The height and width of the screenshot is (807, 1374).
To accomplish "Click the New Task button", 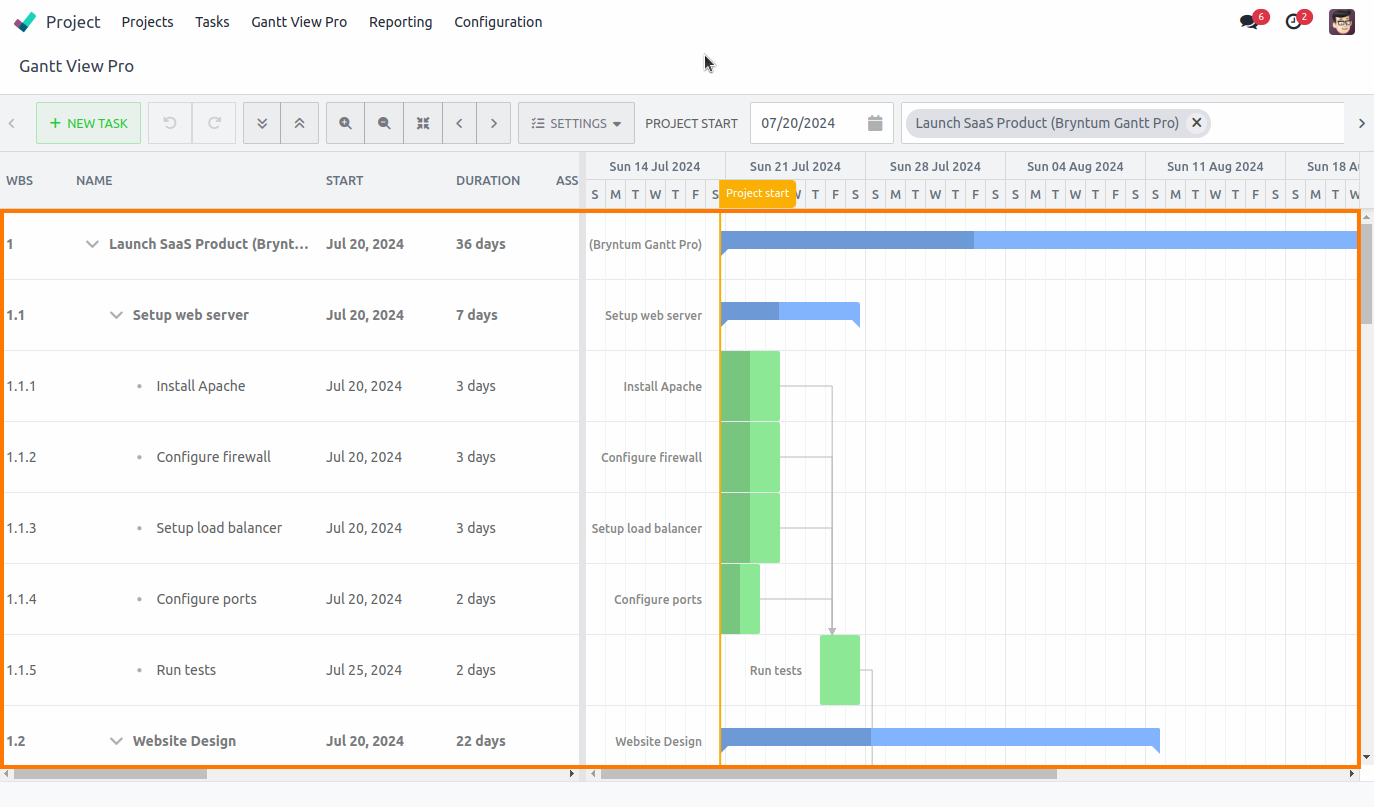I will click(88, 122).
